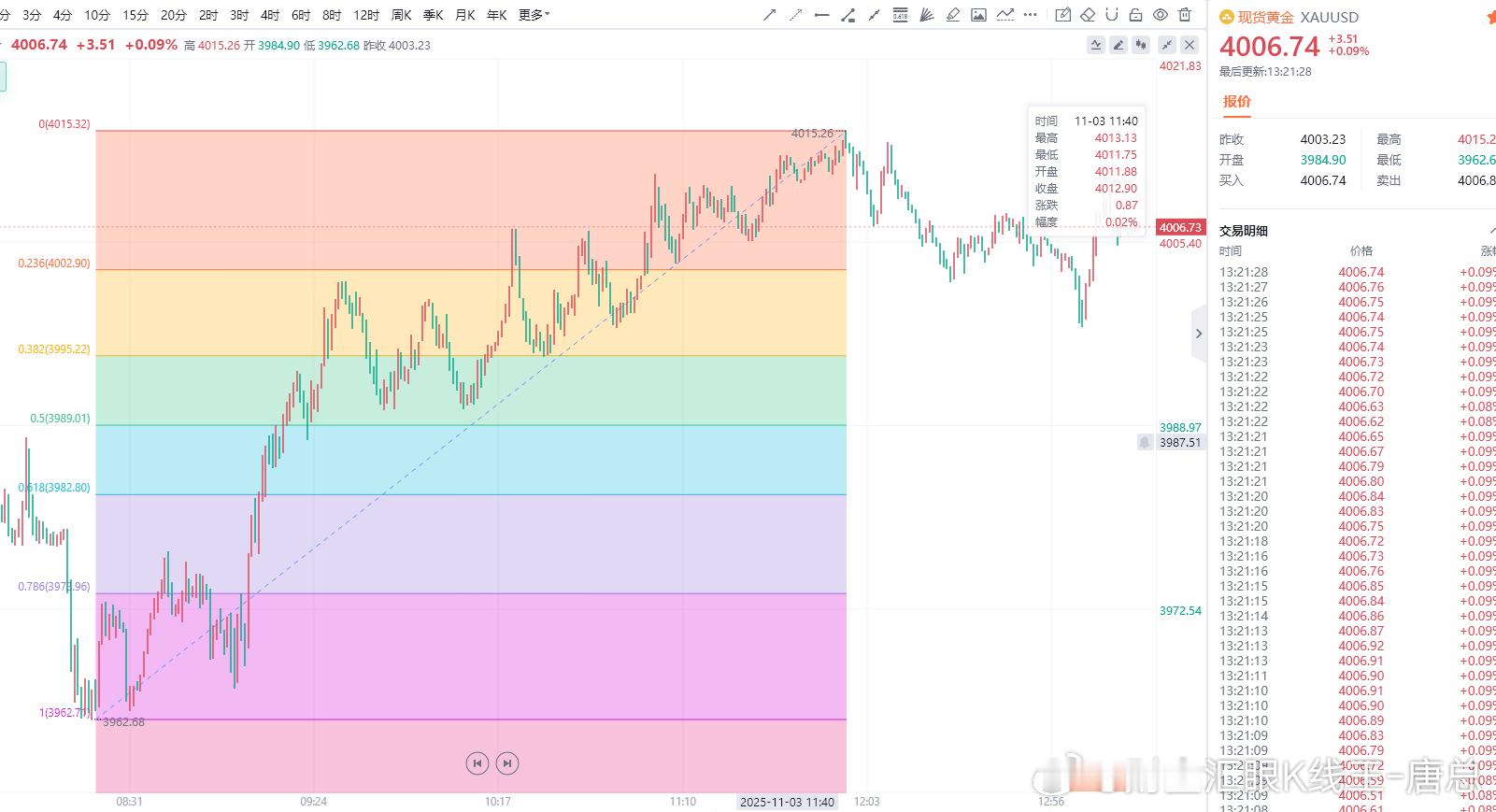Viewport: 1496px width, 812px height.
Task: Click the 3962.68 low price label on chart
Action: click(123, 722)
